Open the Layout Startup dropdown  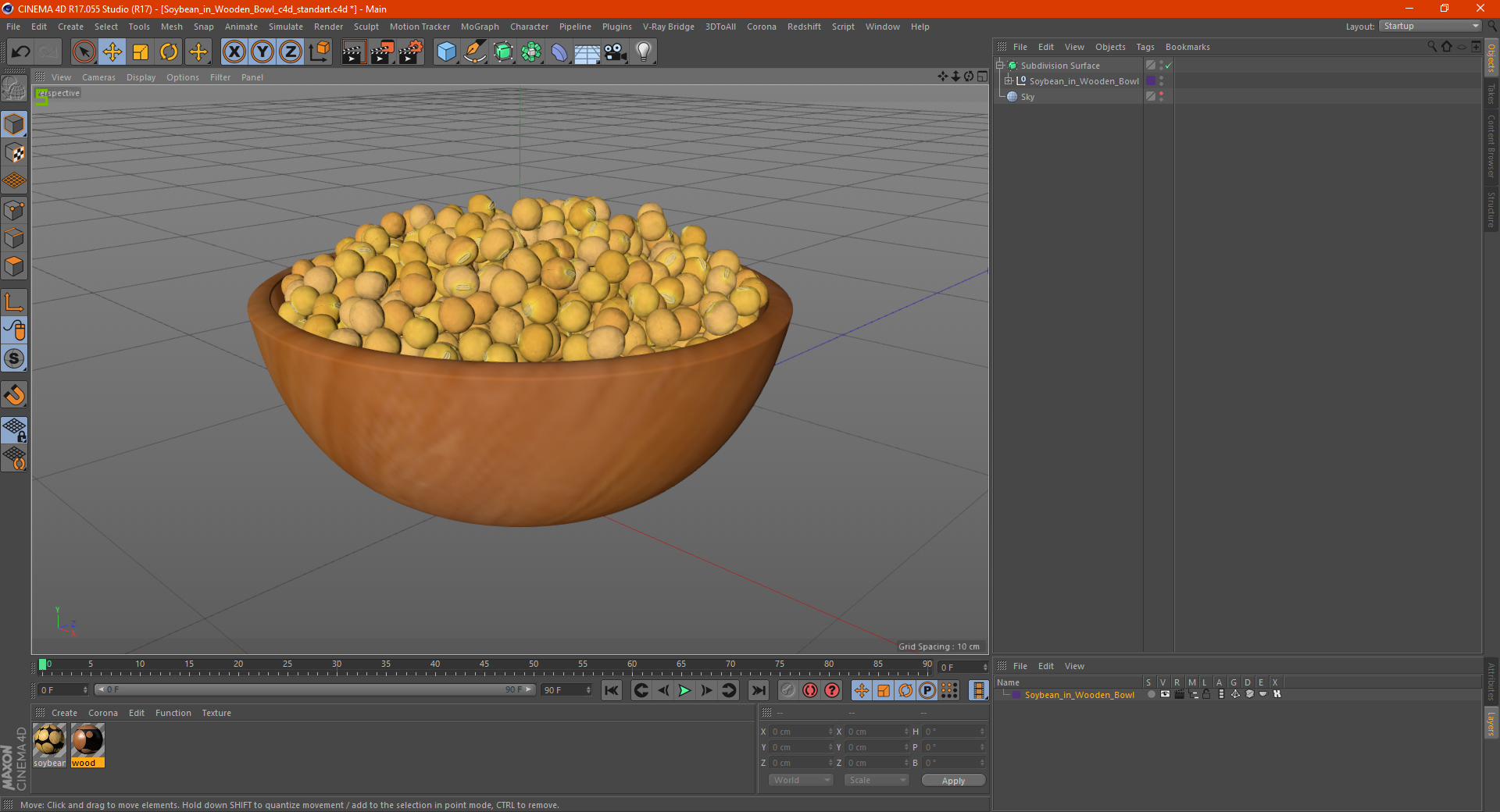(1430, 26)
